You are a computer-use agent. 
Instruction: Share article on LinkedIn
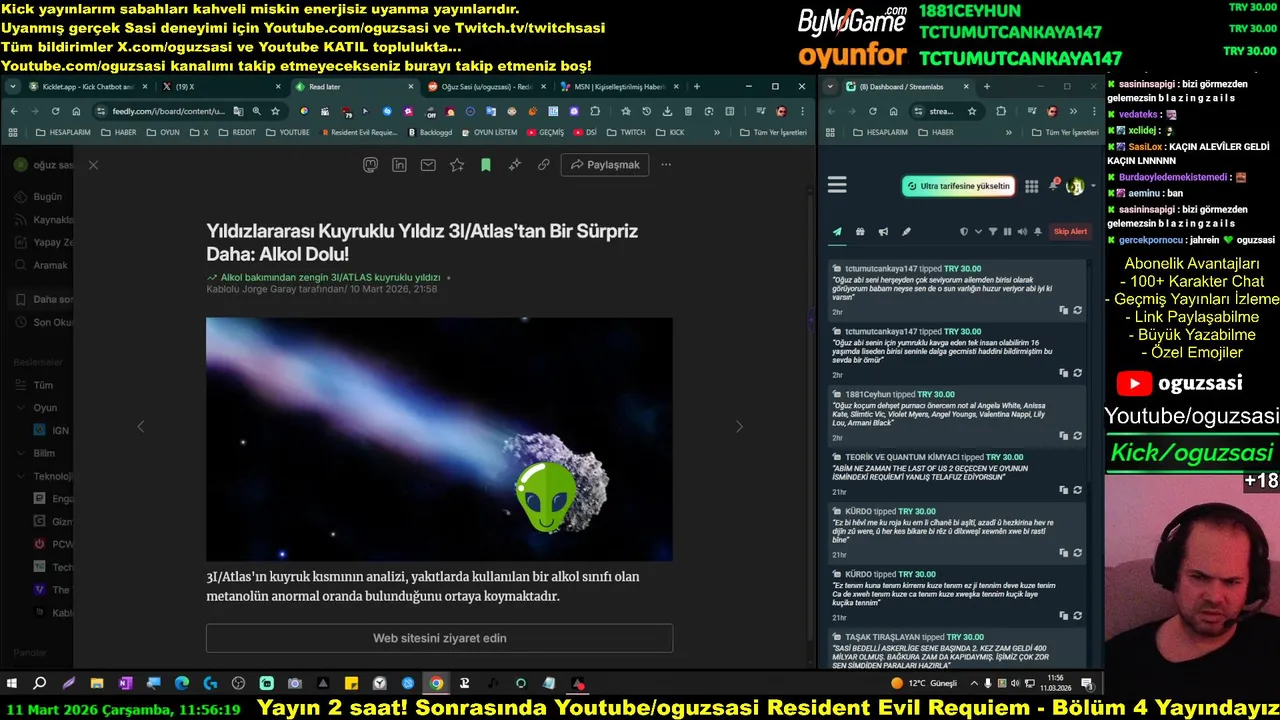(399, 165)
